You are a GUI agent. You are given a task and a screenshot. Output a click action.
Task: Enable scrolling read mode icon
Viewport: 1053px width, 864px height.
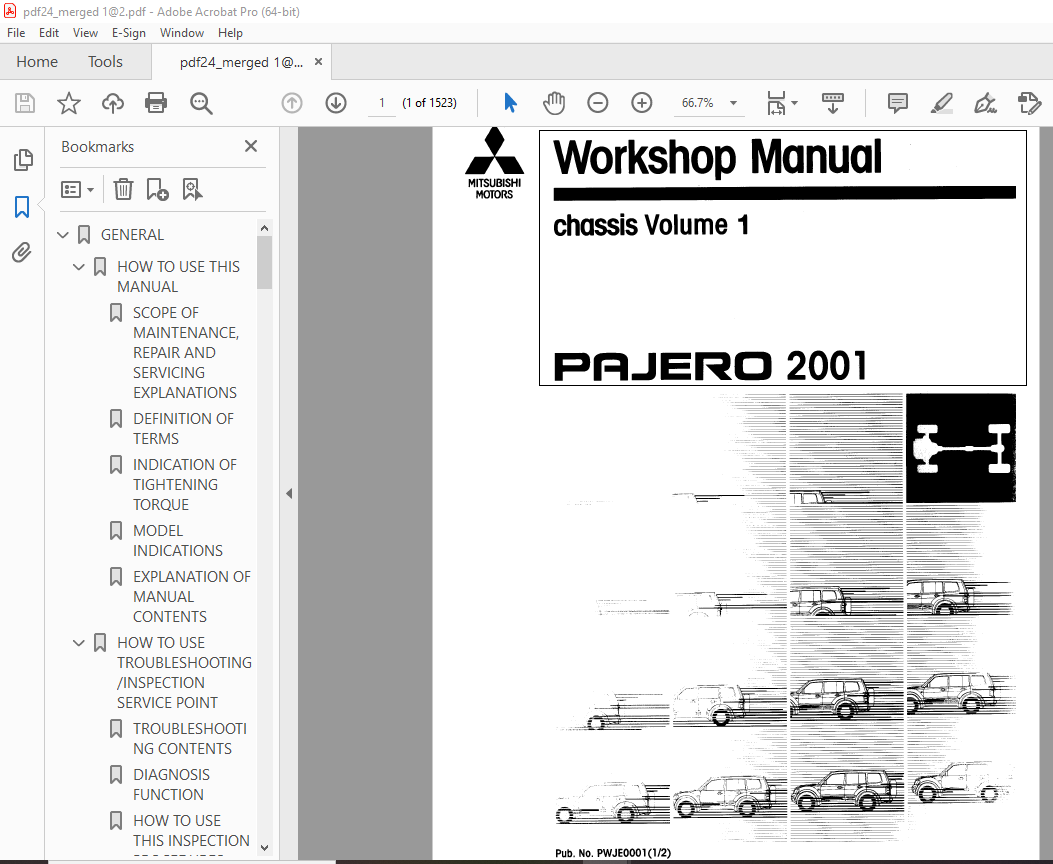(x=833, y=103)
